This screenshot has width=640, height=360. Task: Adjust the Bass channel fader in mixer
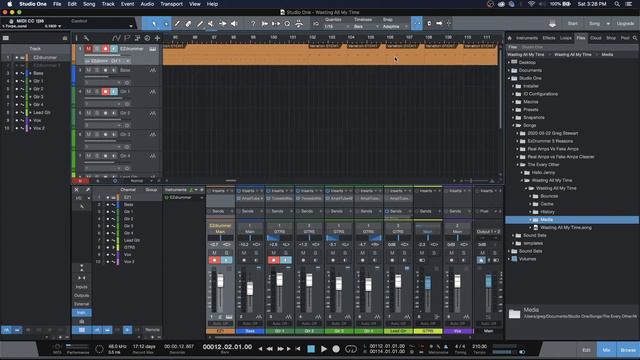(x=250, y=289)
